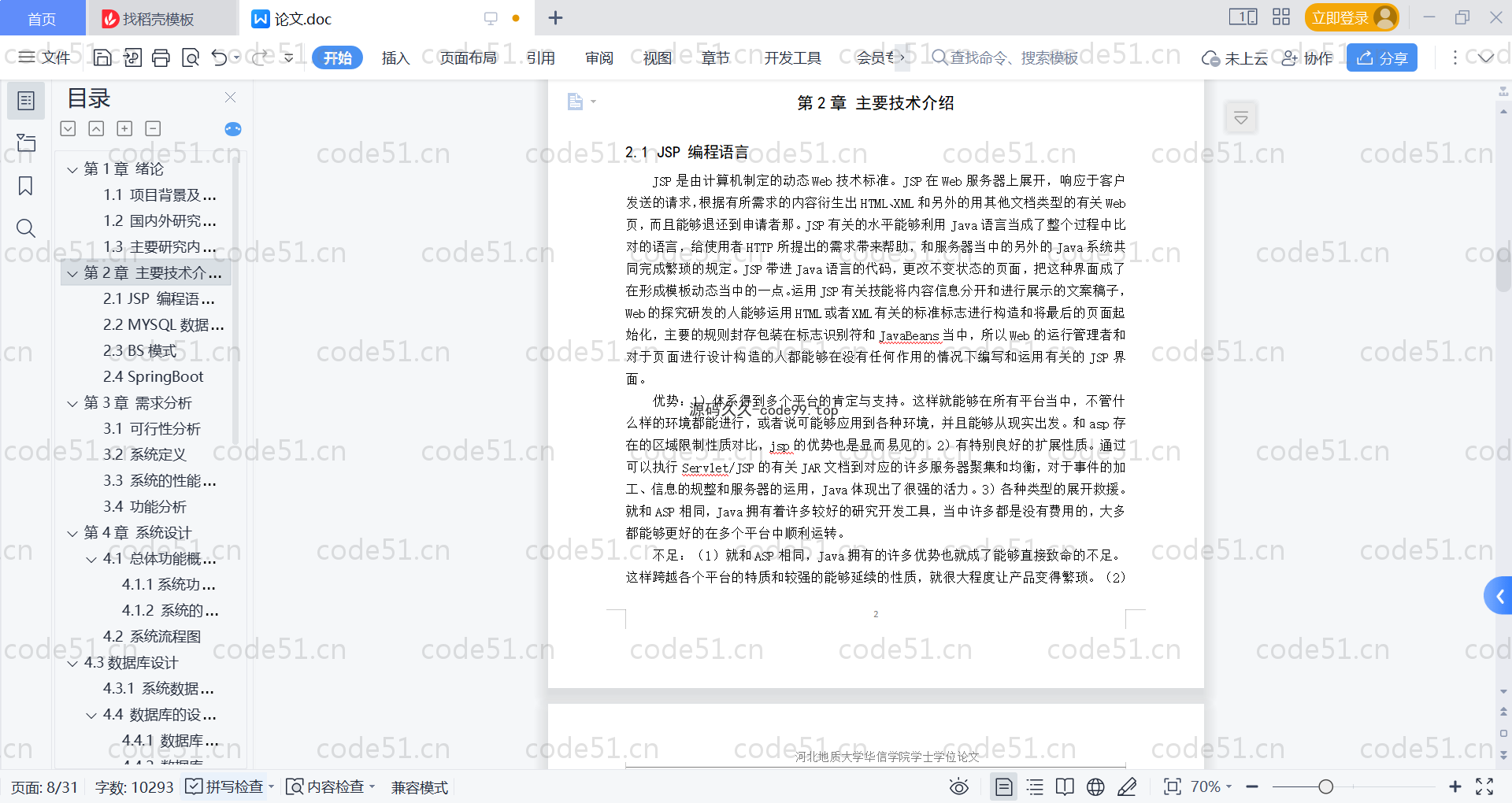Image resolution: width=1512 pixels, height=803 pixels.
Task: Go to 3.2 系统定义 heading
Action: coord(145,454)
